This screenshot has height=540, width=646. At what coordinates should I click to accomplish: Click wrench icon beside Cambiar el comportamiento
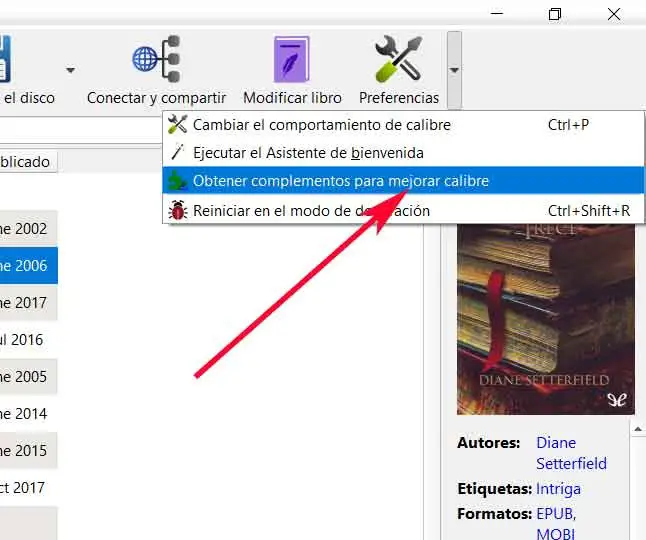click(x=178, y=124)
